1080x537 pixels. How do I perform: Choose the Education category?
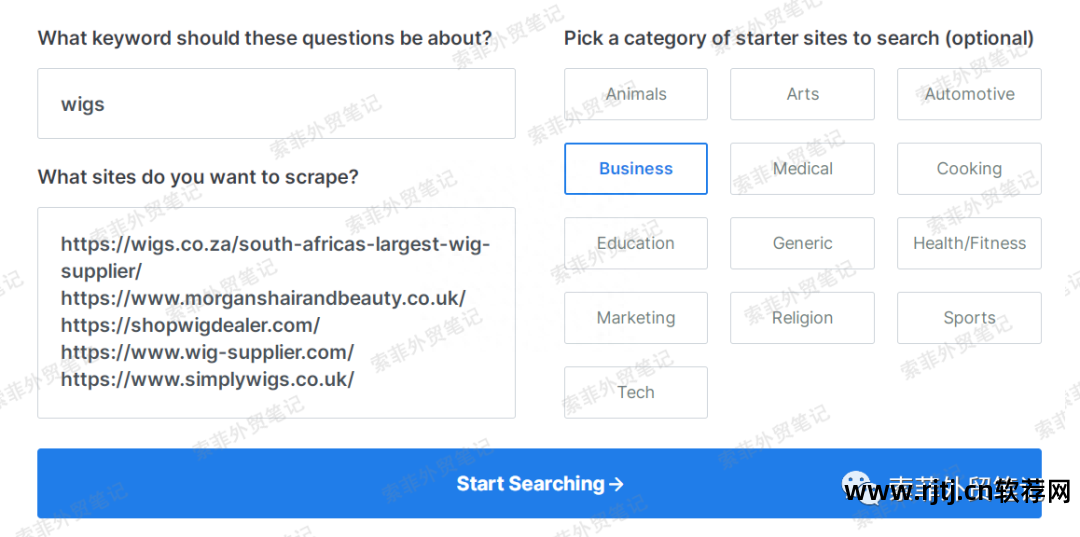click(x=636, y=243)
